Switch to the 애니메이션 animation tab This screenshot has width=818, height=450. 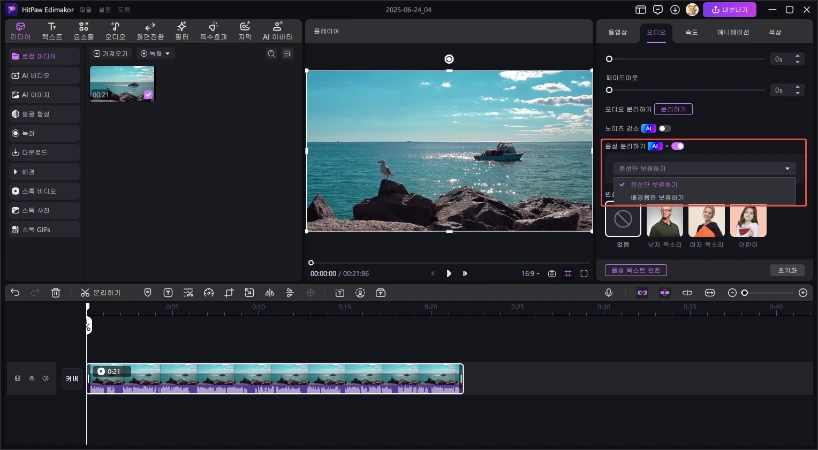pyautogui.click(x=733, y=32)
